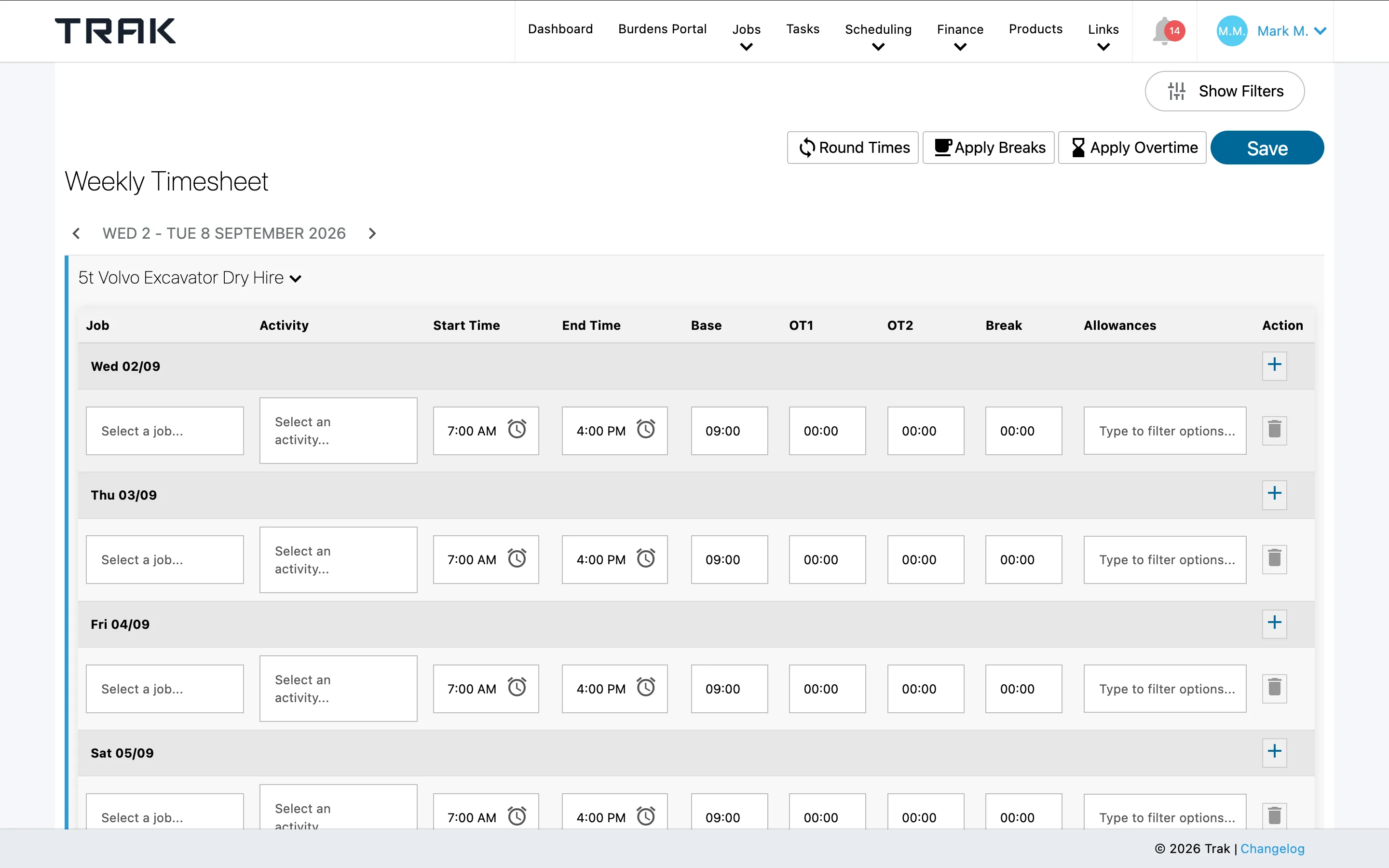Screen dimensions: 1389x868
Task: Go to the next week
Action: [372, 233]
